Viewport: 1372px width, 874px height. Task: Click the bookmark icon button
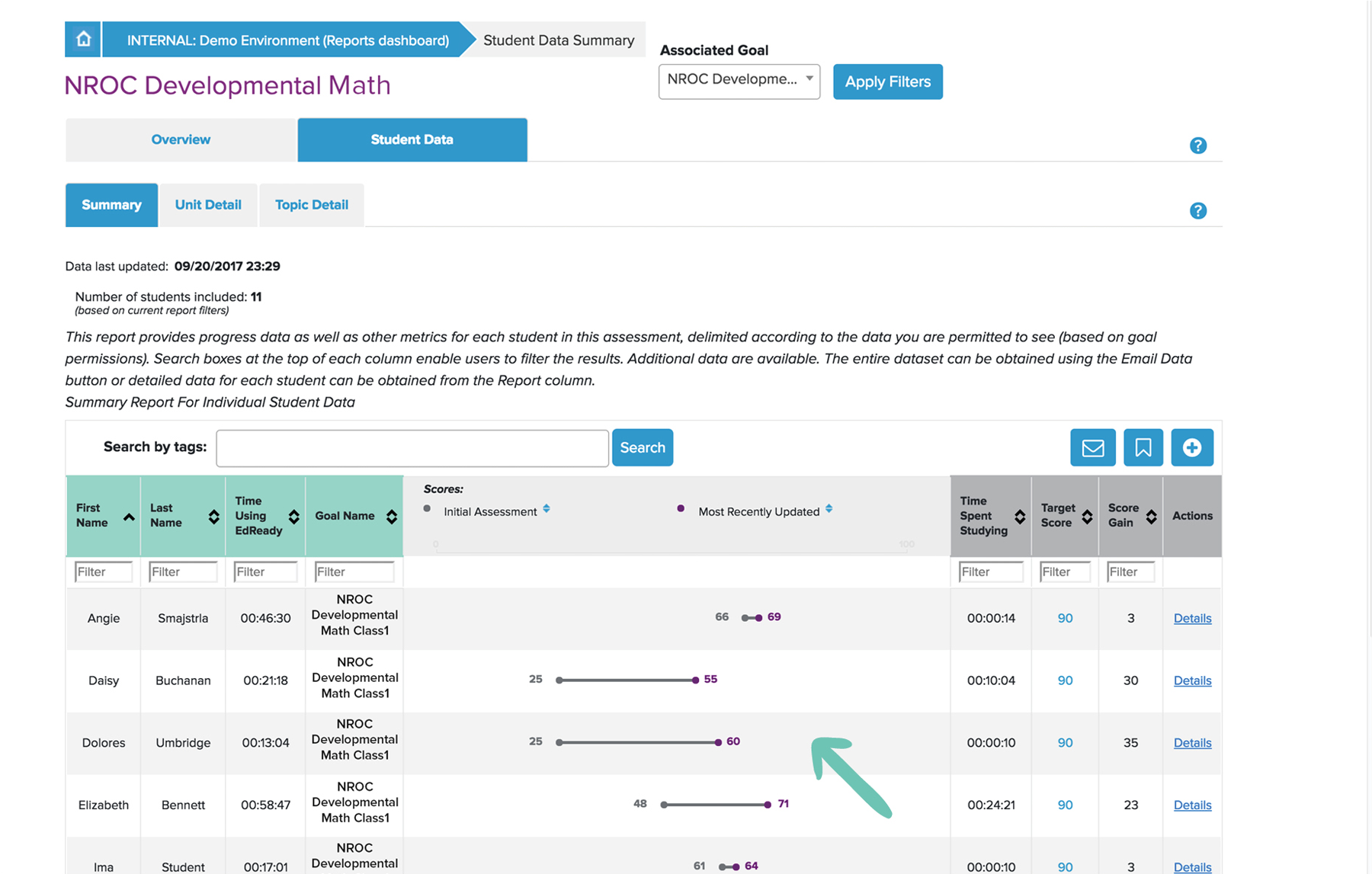(1143, 447)
